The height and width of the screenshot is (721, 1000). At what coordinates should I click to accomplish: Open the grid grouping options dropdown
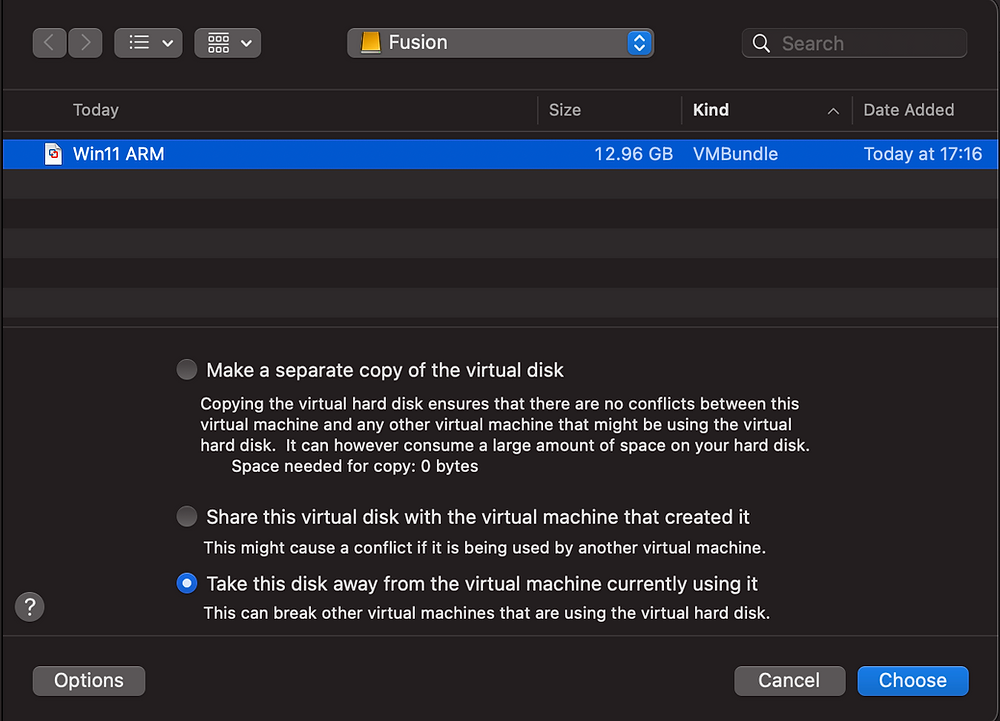(x=228, y=43)
